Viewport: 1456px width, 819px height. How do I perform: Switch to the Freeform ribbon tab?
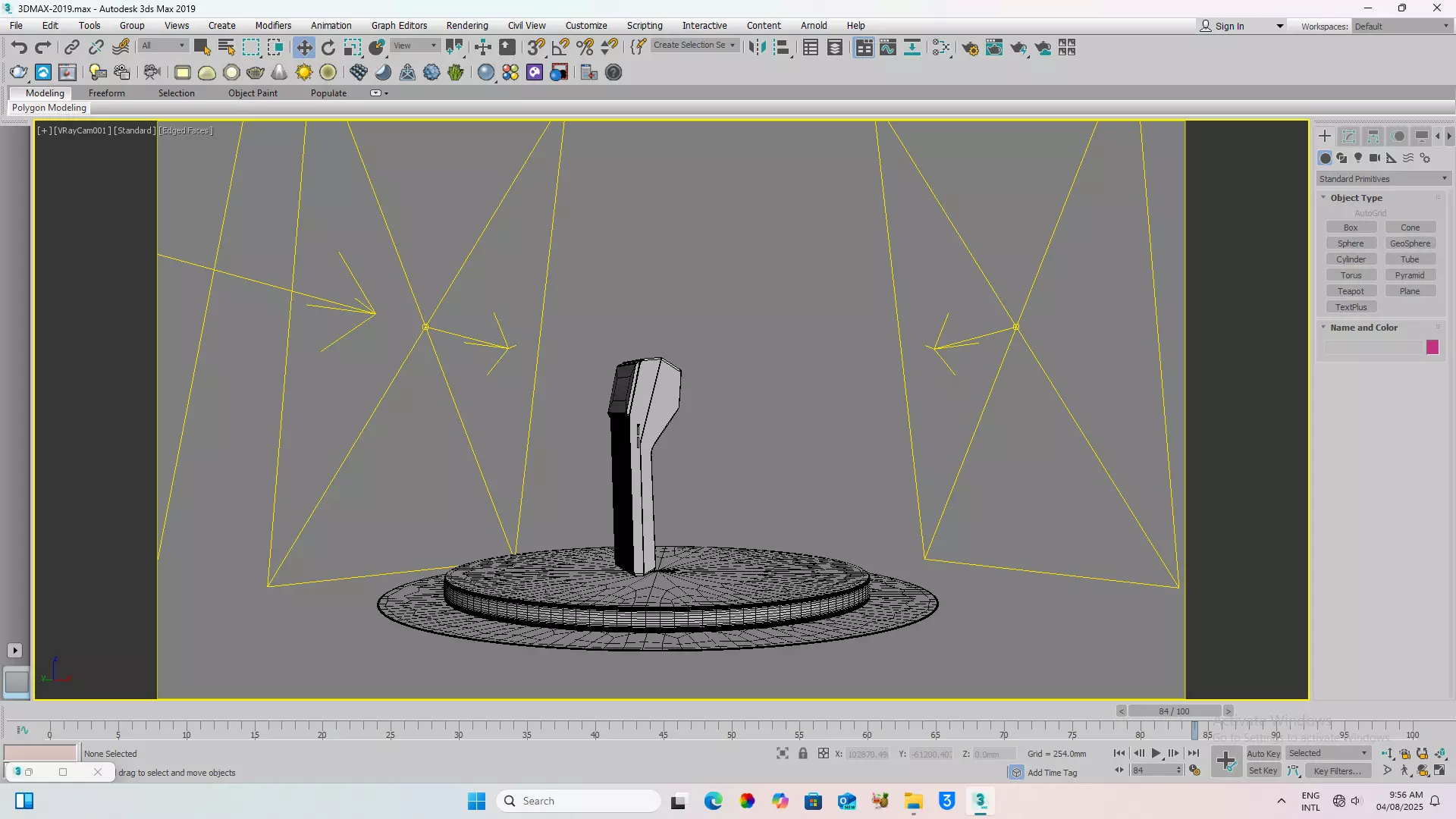pos(106,93)
